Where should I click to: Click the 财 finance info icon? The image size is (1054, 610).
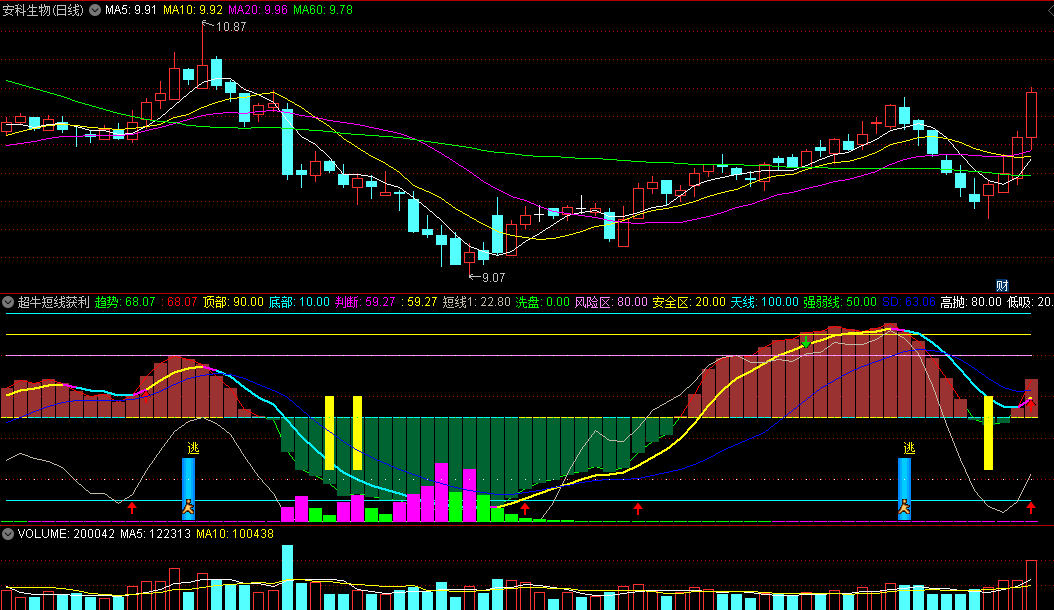pos(1002,285)
